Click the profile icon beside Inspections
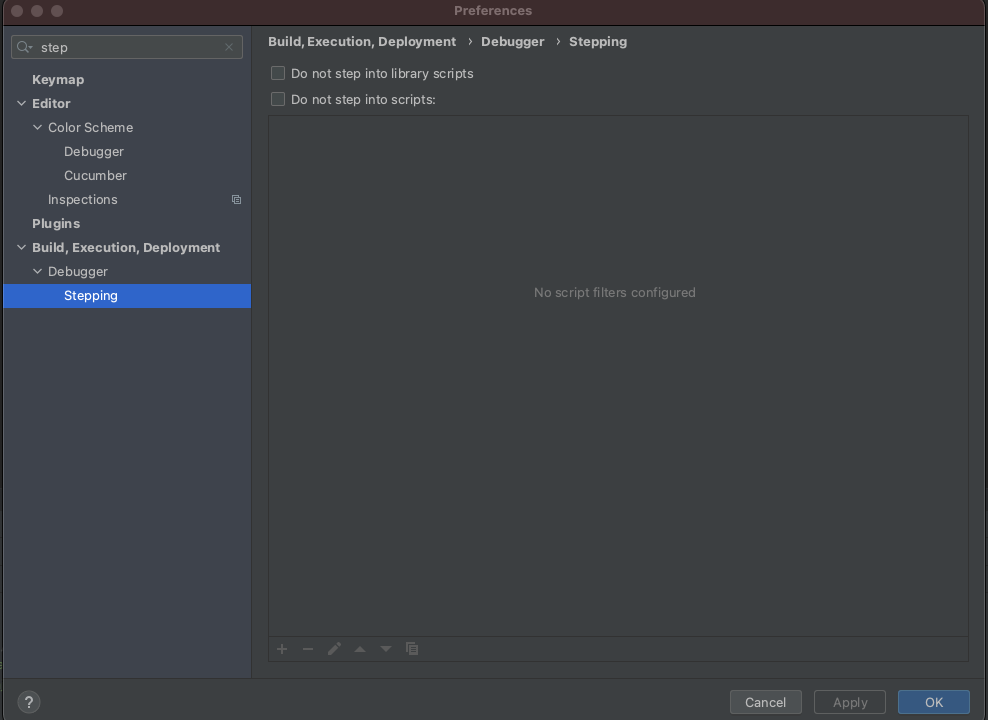The width and height of the screenshot is (988, 720). point(236,200)
